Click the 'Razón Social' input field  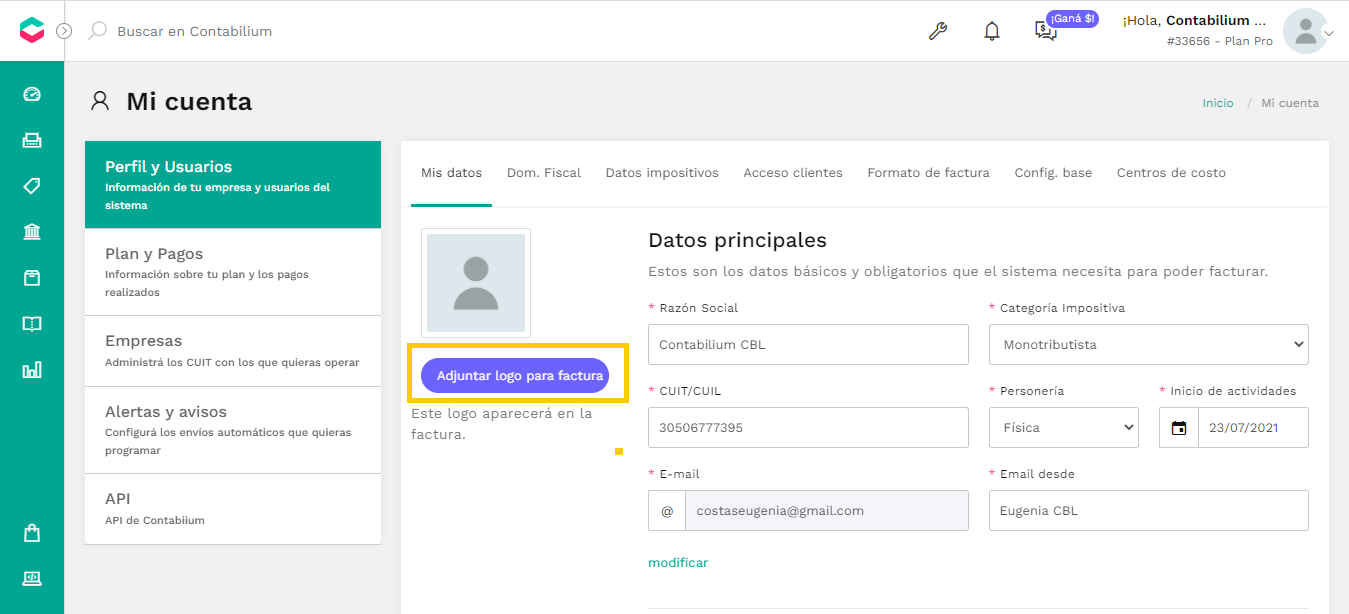click(808, 344)
